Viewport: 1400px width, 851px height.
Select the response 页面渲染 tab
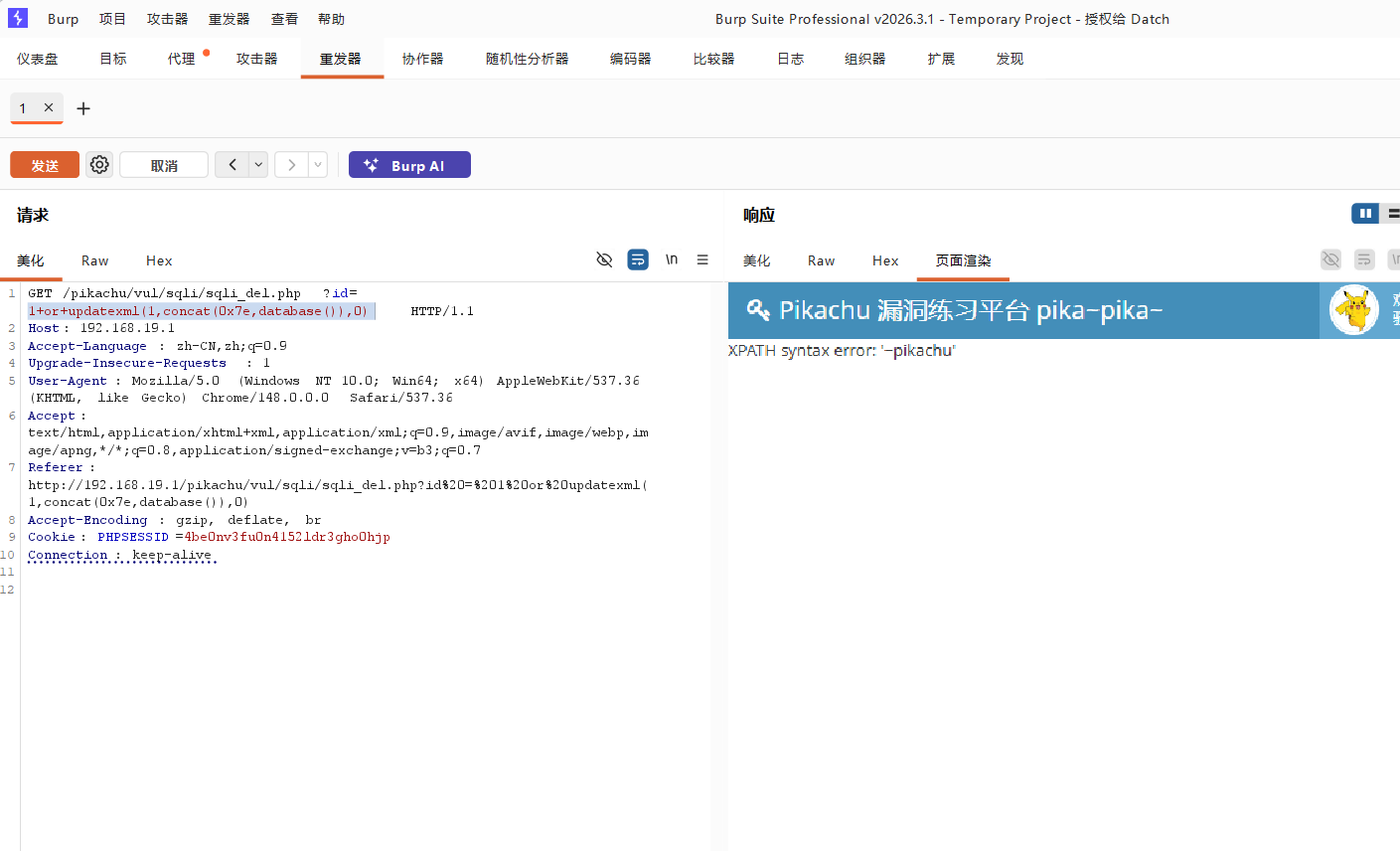(964, 260)
